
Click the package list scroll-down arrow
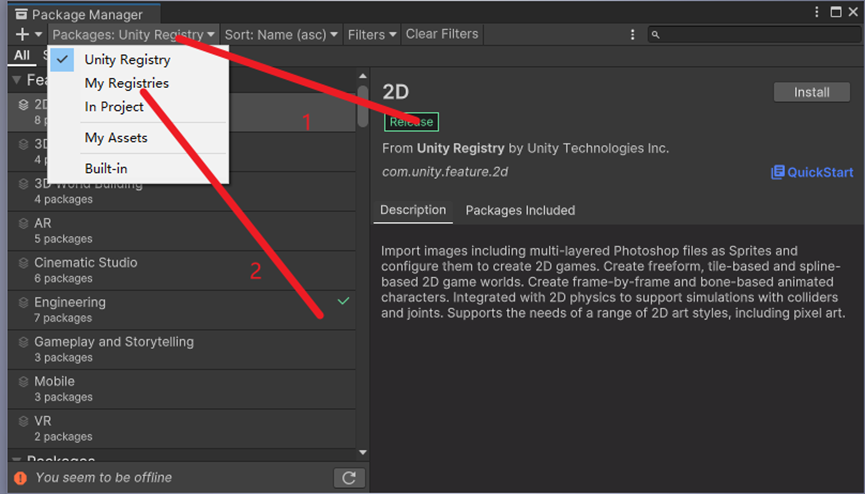(x=362, y=453)
